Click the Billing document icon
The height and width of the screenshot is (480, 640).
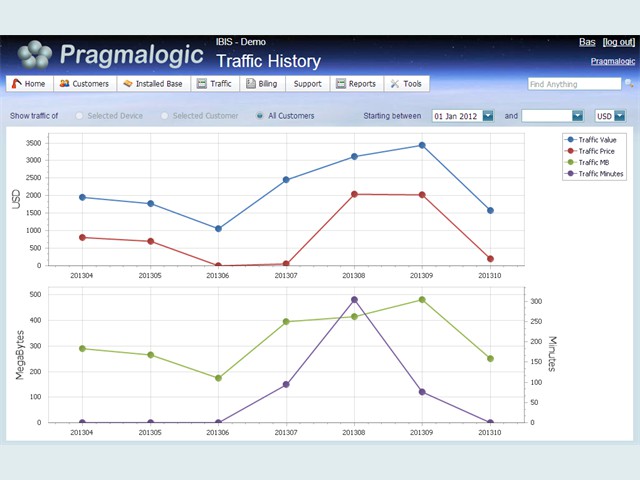[251, 84]
